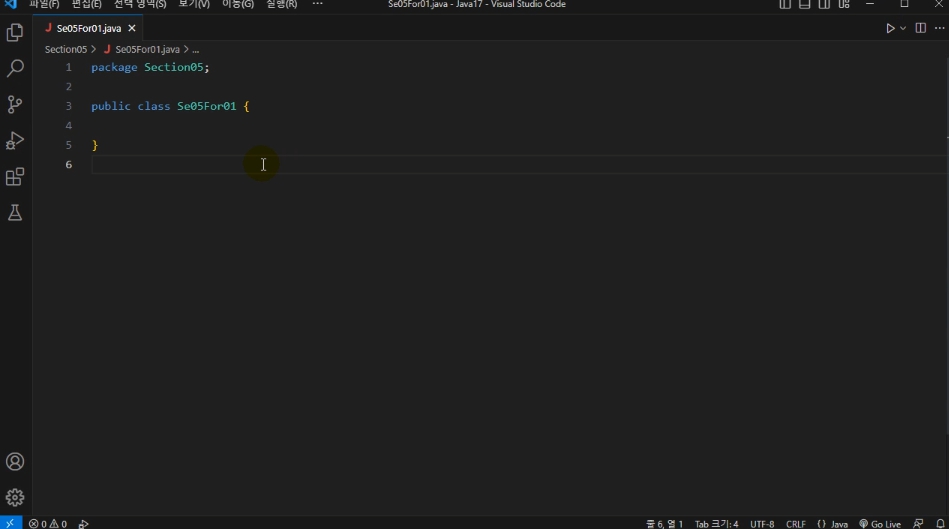Open the Accounts icon in activity bar
This screenshot has height=529, width=949.
(15, 462)
